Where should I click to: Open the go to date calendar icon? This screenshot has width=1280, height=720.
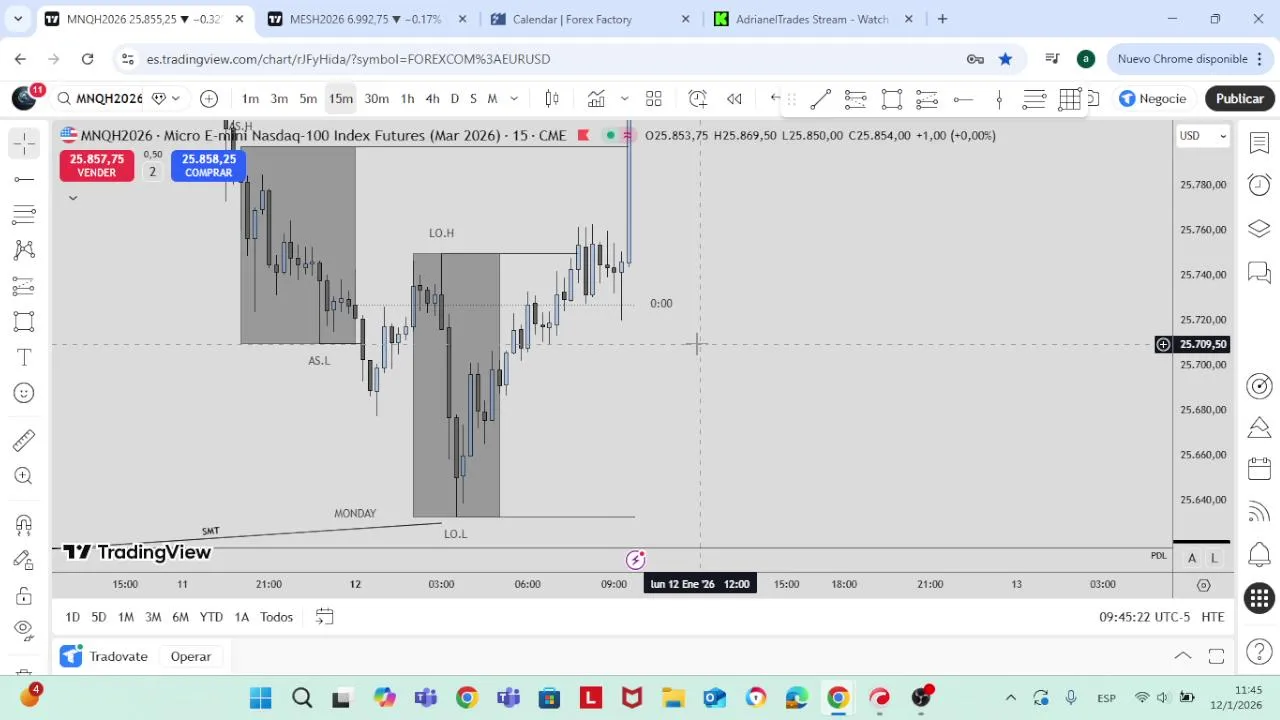coord(324,617)
